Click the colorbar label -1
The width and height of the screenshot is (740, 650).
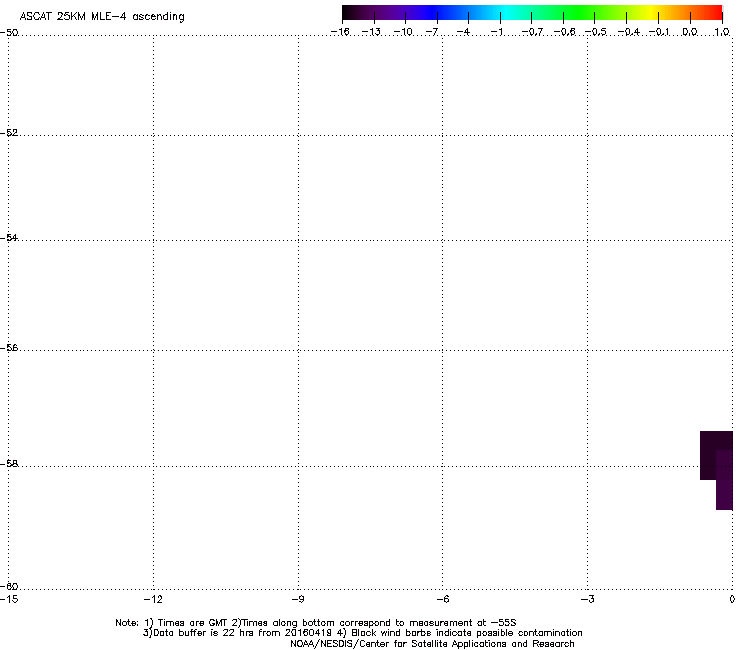497,32
